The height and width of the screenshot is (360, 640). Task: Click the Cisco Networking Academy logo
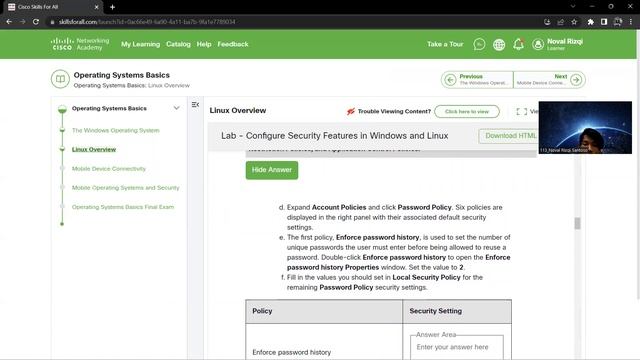coord(80,44)
